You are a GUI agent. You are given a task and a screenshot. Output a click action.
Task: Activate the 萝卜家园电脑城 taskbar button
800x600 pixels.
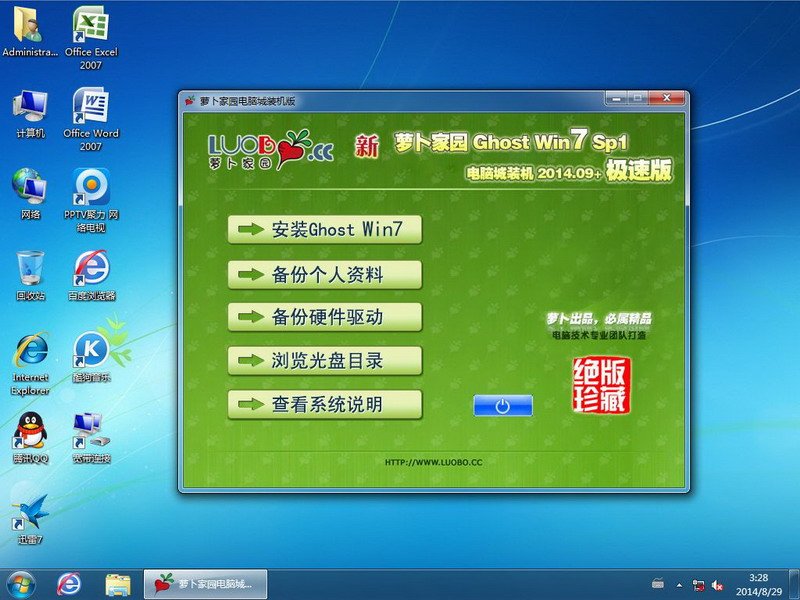click(x=205, y=584)
